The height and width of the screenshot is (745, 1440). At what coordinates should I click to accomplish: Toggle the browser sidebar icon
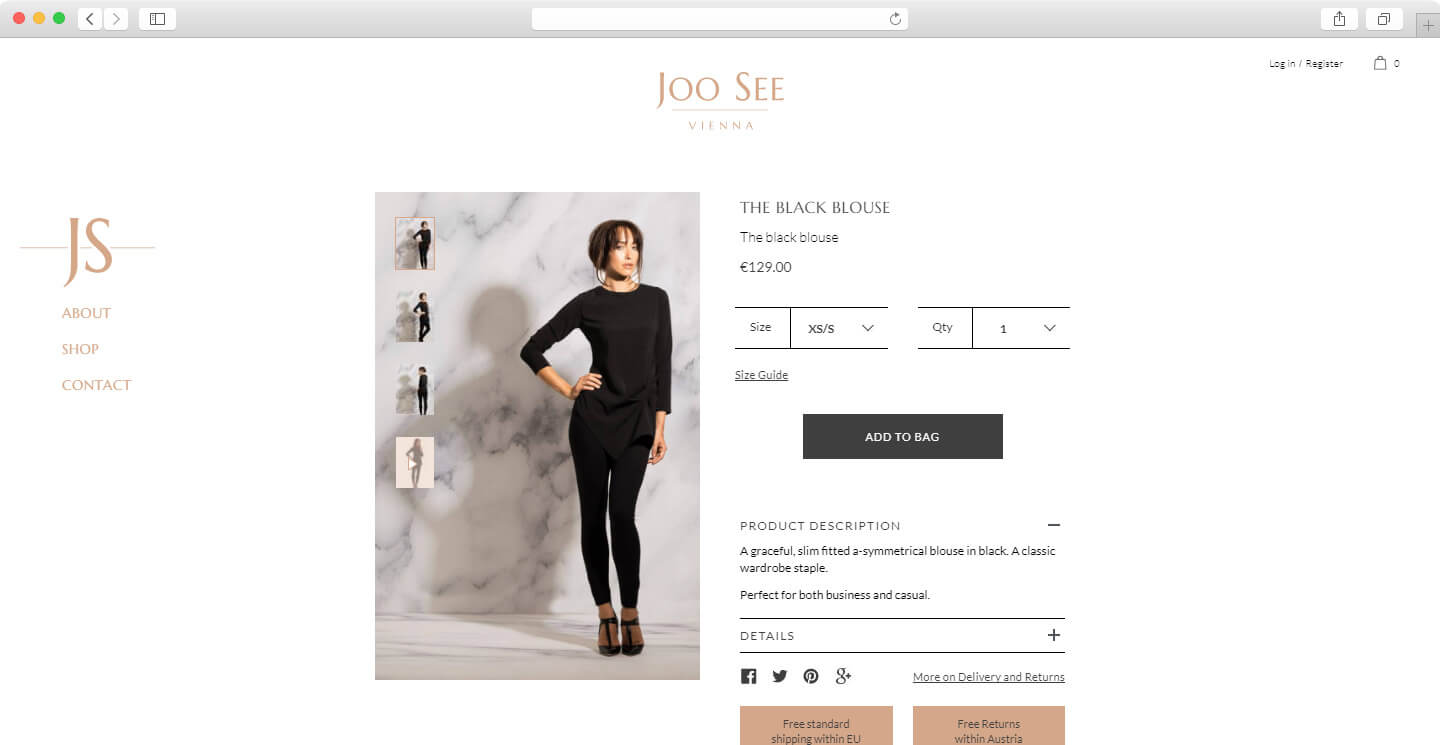click(157, 19)
